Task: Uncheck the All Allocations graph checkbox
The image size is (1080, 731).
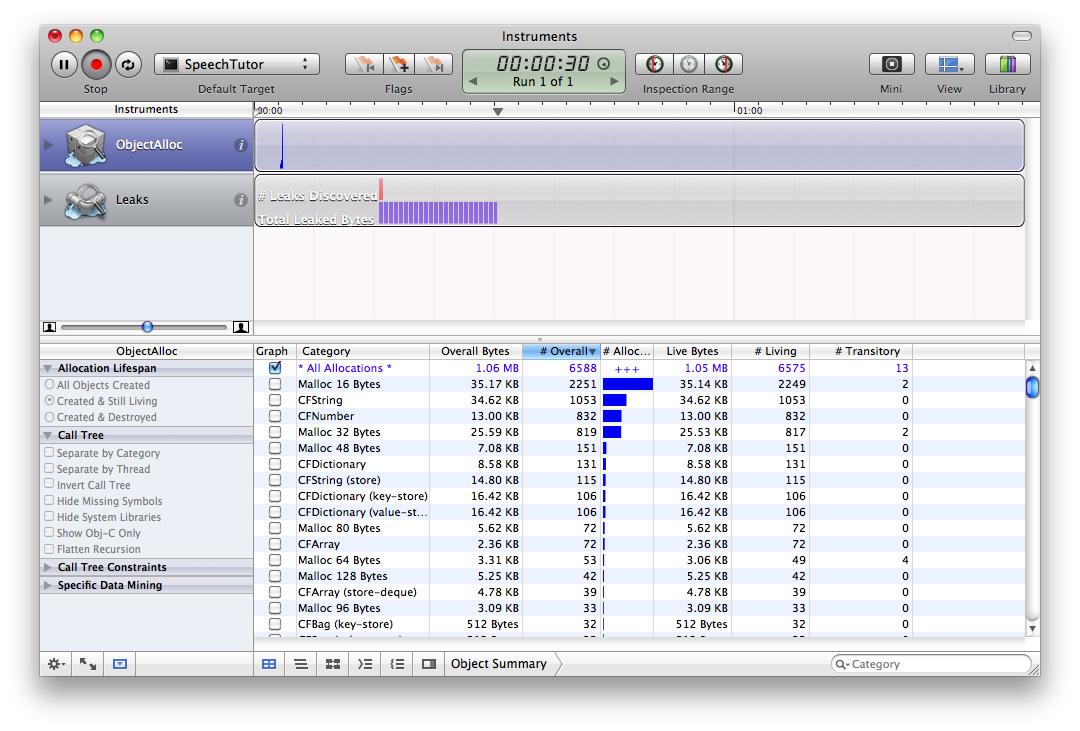Action: 275,367
